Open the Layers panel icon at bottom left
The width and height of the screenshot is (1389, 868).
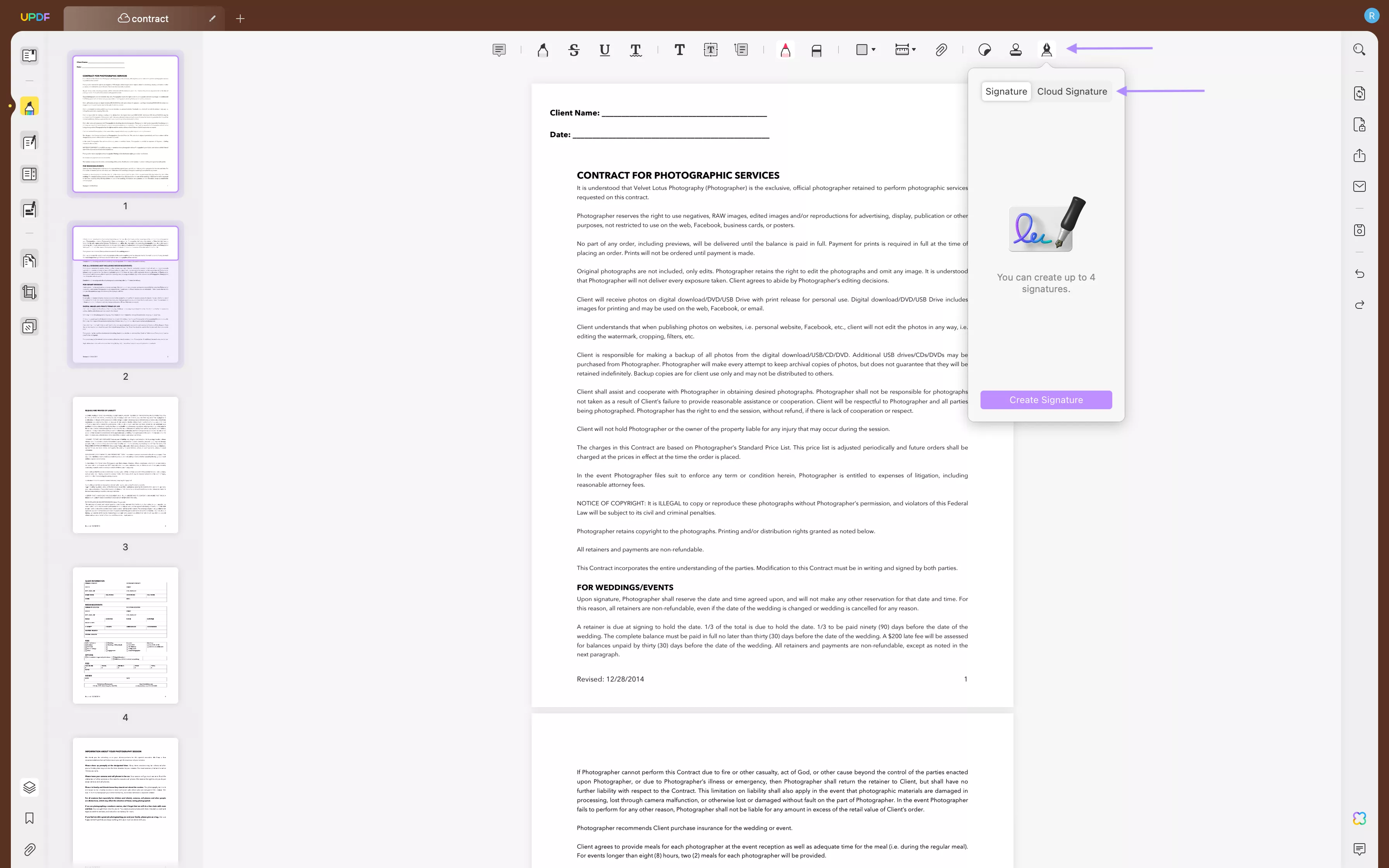(x=29, y=787)
